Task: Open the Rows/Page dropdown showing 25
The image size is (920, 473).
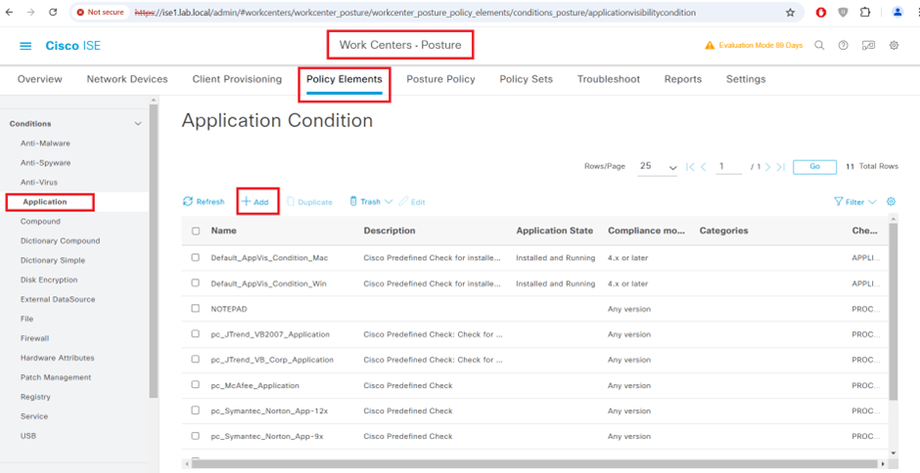Action: pos(659,167)
